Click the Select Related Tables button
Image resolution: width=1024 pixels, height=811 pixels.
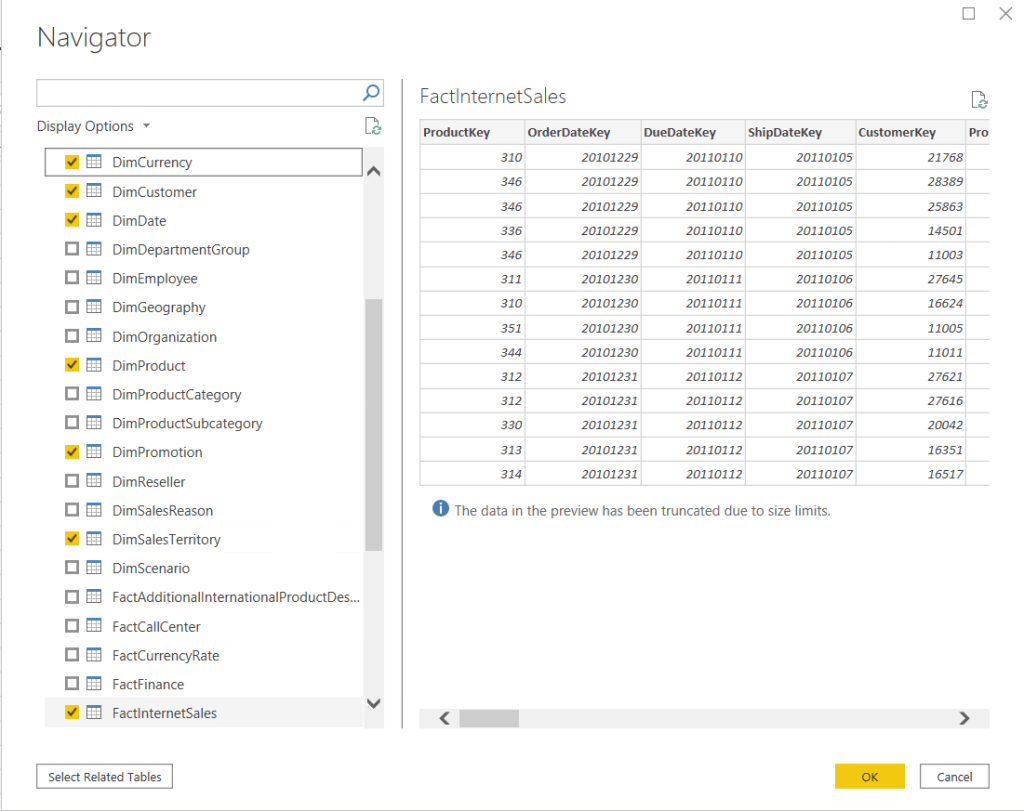(105, 777)
